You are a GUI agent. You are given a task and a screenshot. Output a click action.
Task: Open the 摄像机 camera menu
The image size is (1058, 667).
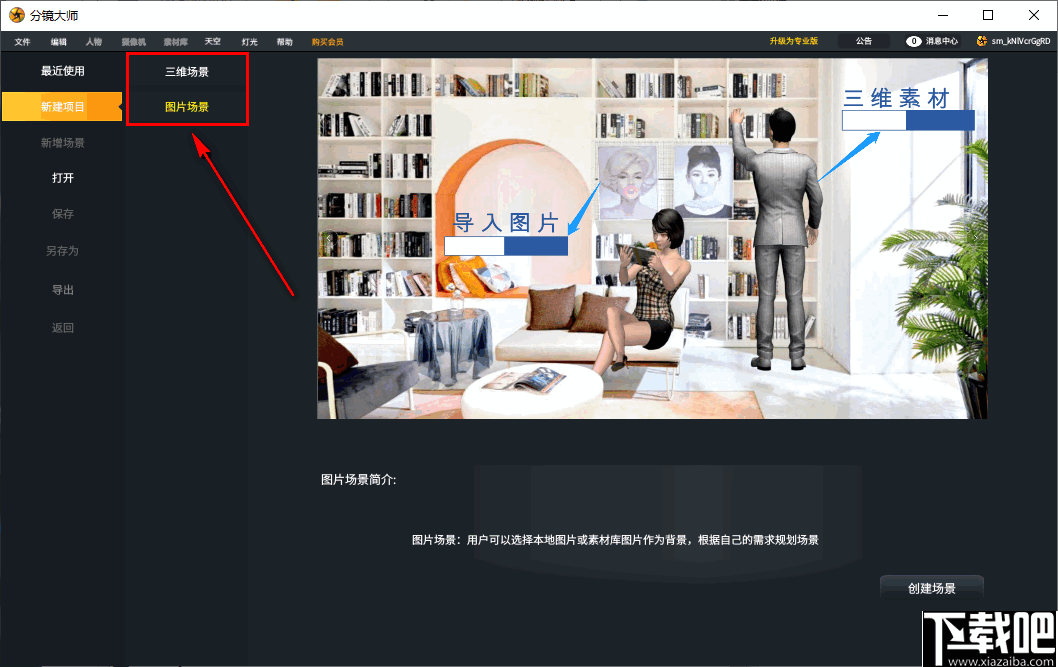(133, 42)
